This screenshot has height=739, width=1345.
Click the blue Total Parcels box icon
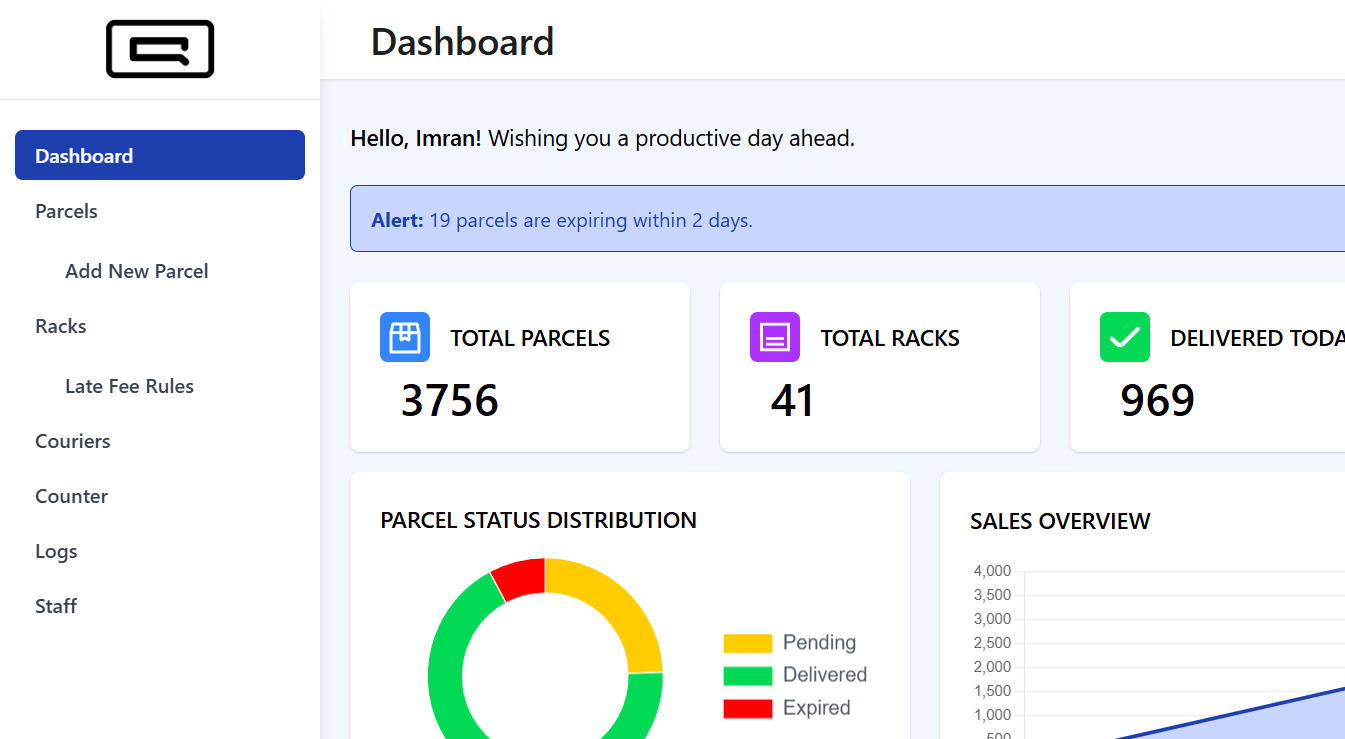tap(405, 337)
